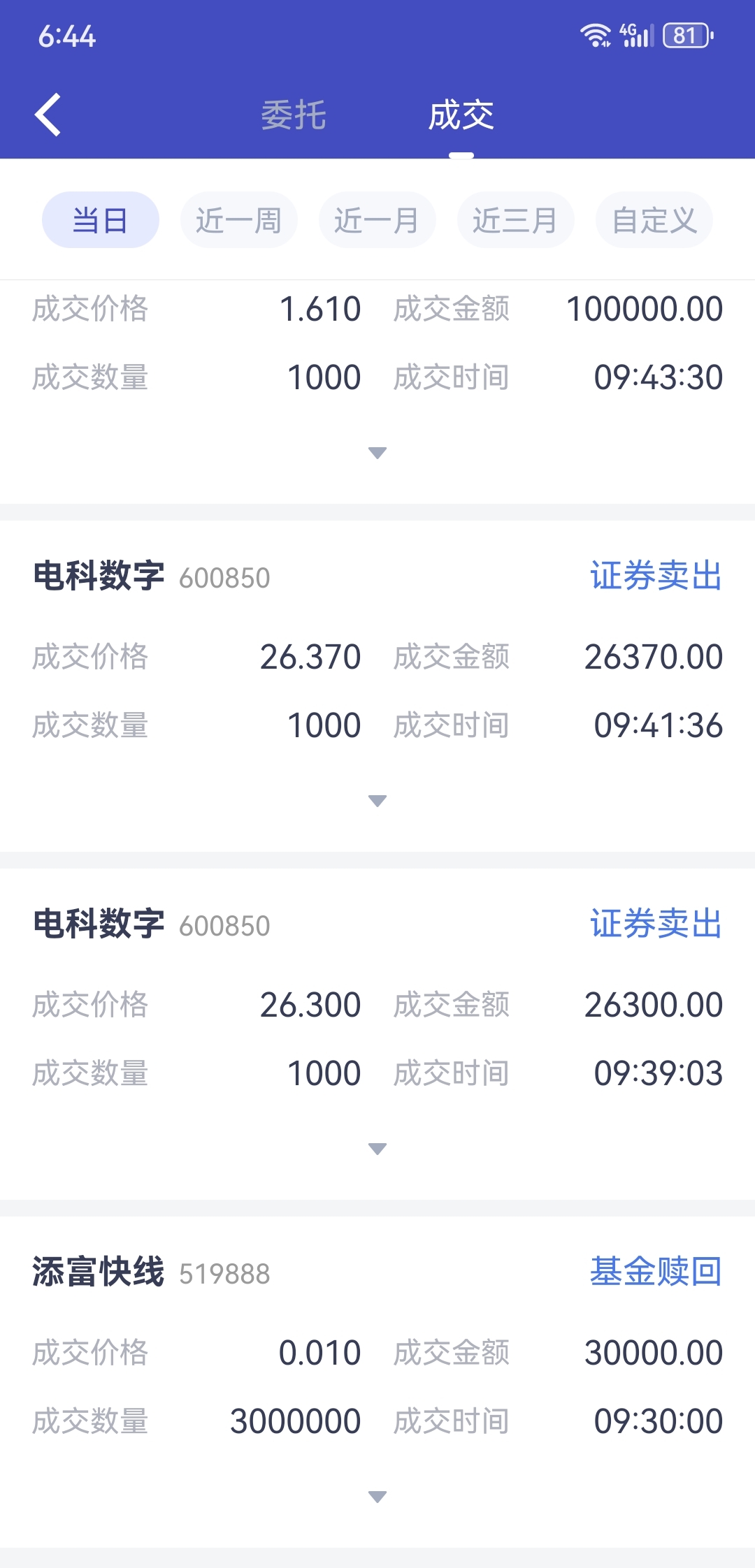Select the 近一周 date filter

(x=239, y=220)
